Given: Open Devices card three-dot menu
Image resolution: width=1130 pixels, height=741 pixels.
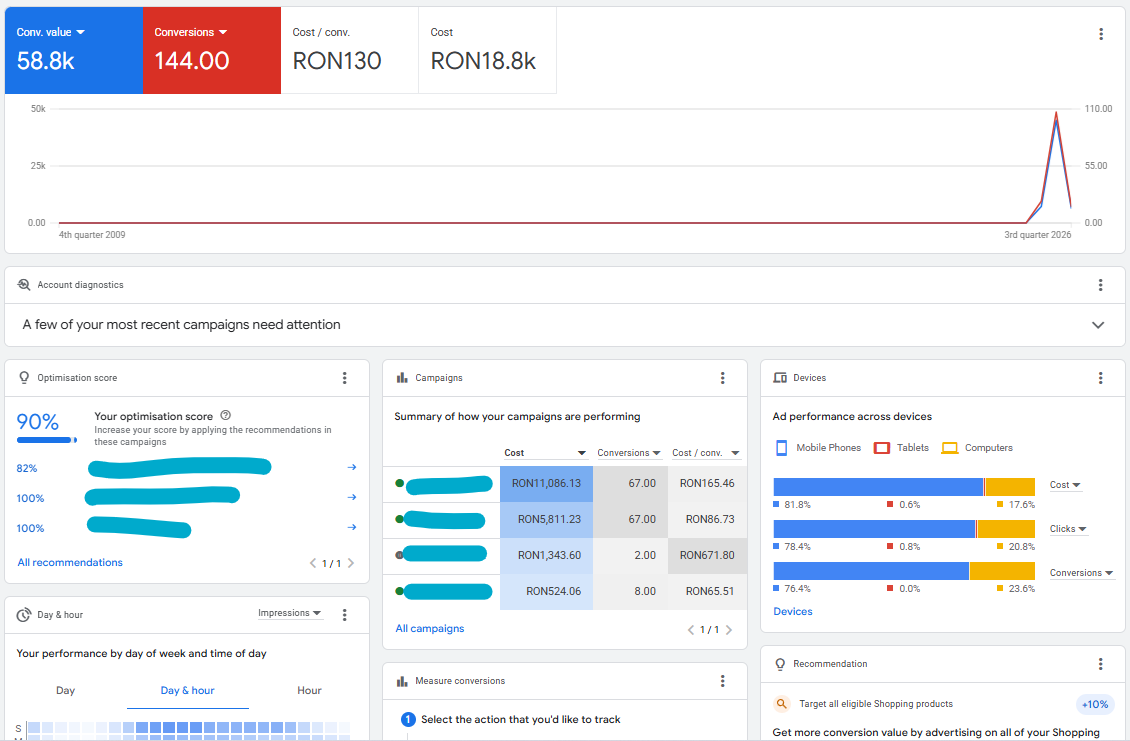Looking at the screenshot, I should point(1100,378).
